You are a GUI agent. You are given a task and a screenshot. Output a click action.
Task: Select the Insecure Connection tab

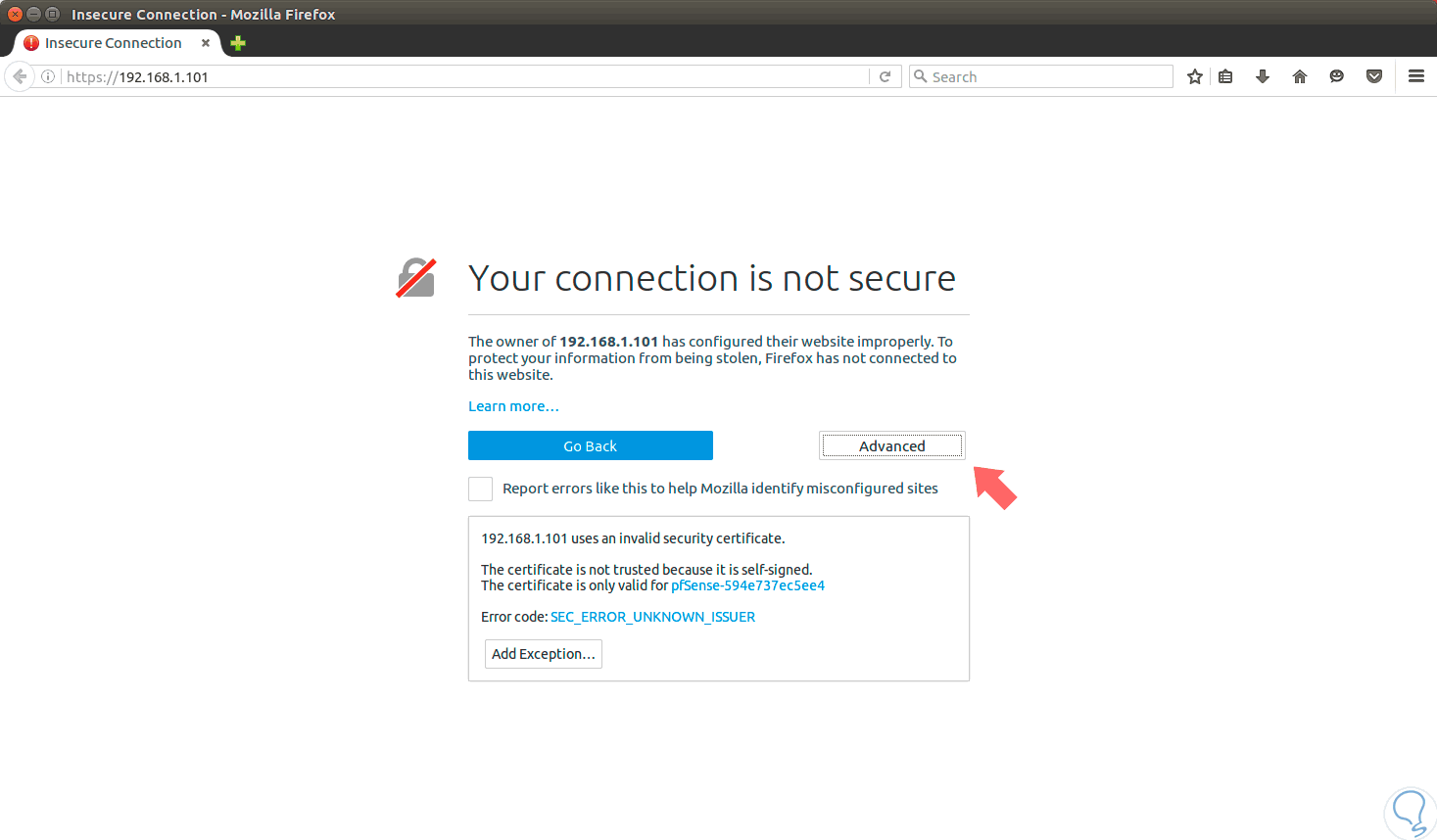click(x=113, y=43)
